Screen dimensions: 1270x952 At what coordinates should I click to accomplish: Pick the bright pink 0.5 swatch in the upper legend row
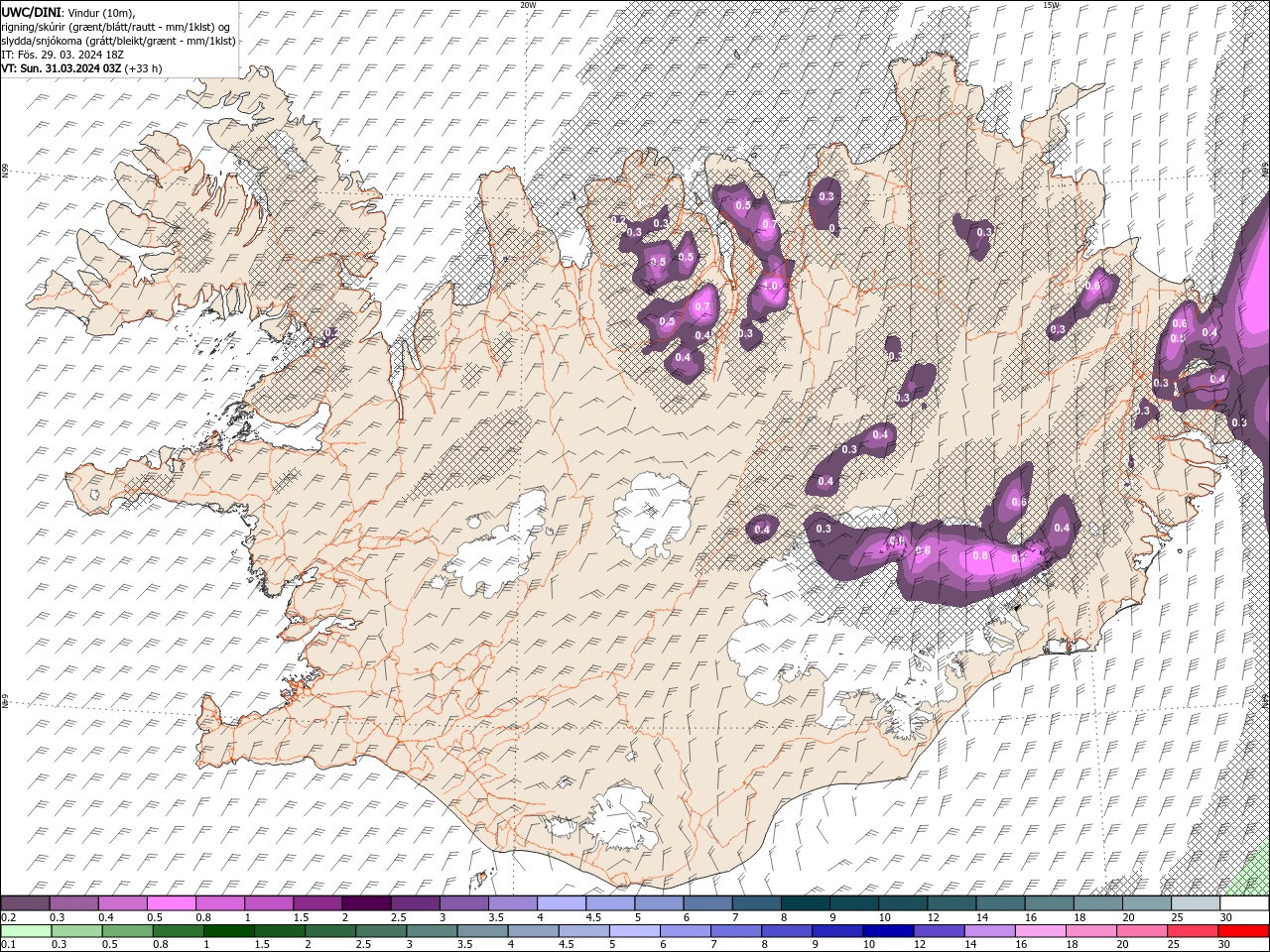click(171, 903)
